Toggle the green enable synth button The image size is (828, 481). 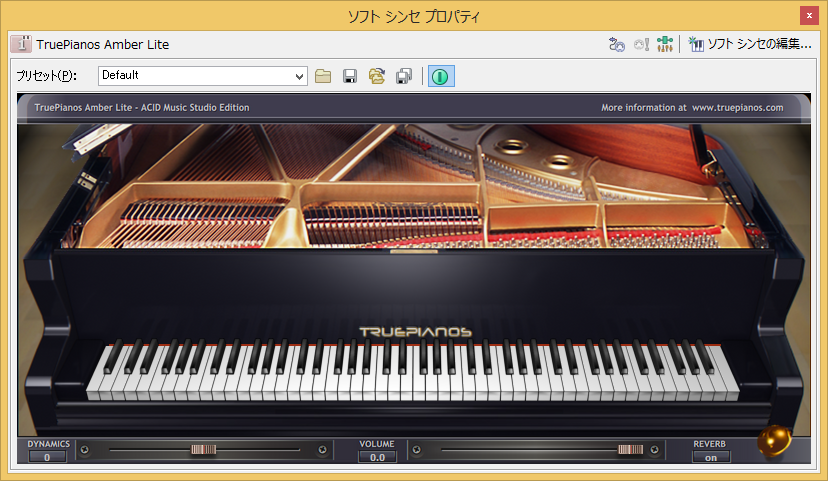(x=441, y=77)
